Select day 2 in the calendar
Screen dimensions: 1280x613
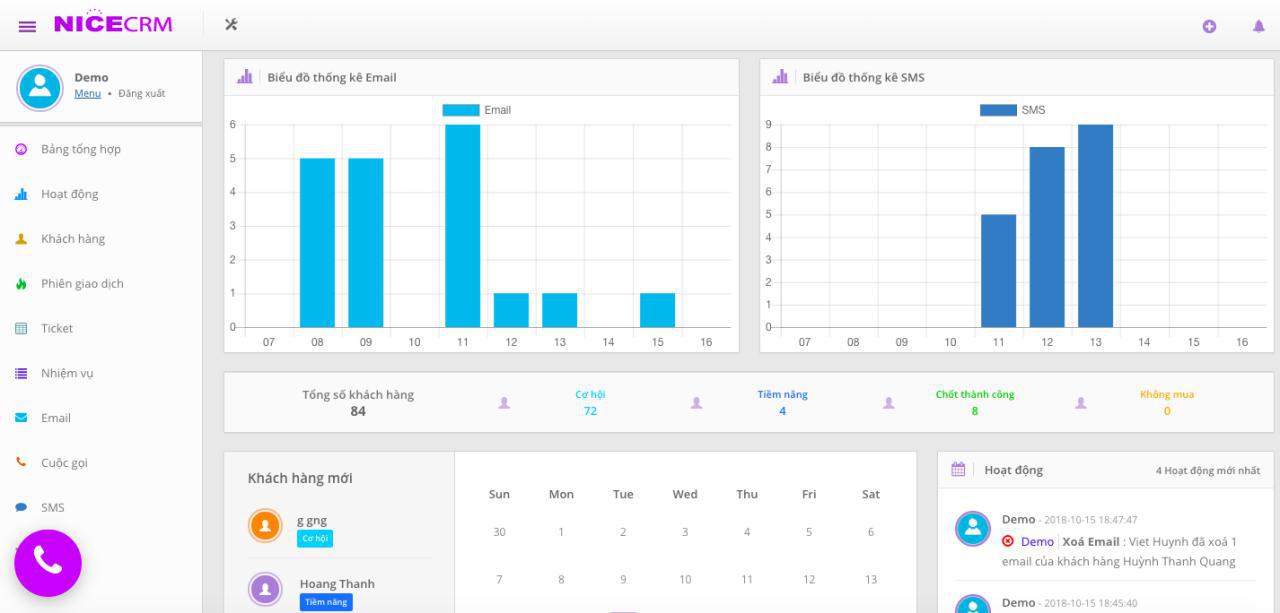623,532
